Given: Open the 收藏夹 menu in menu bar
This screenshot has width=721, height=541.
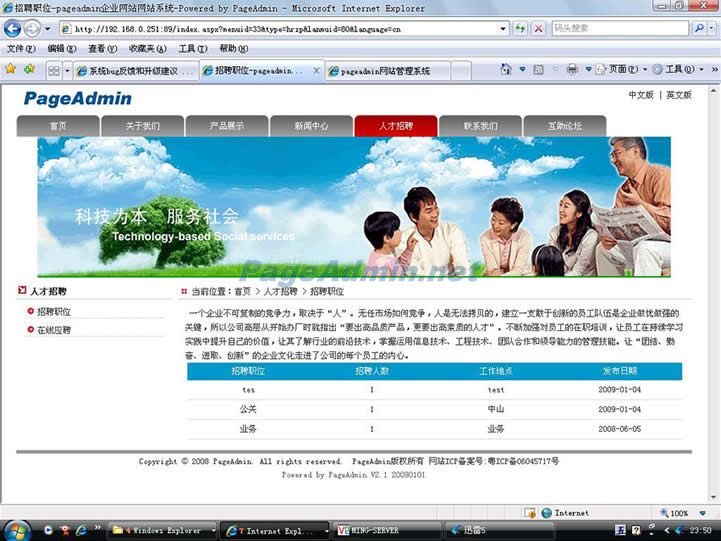Looking at the screenshot, I should [147, 48].
